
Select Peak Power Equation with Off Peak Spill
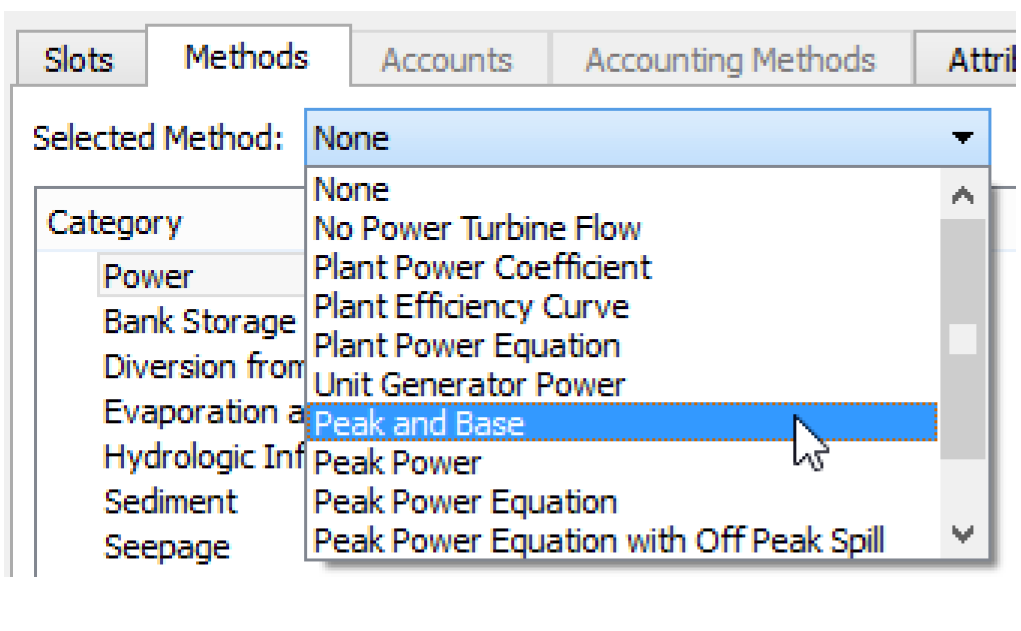[599, 541]
